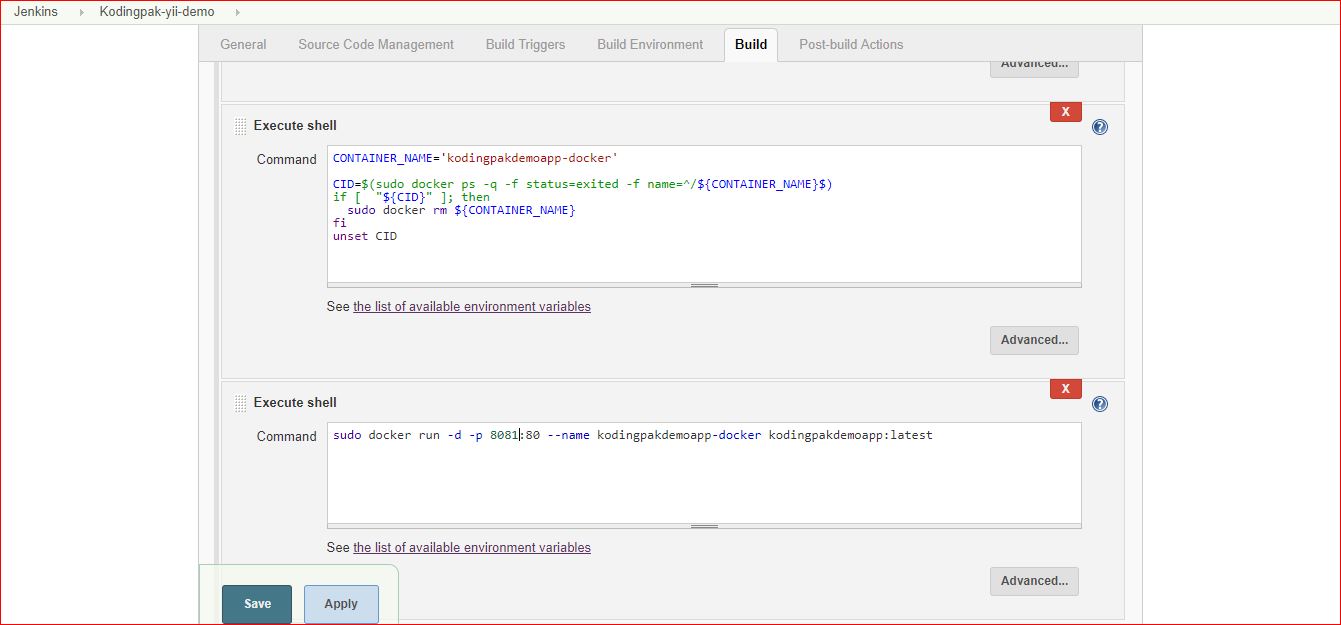Expand Advanced settings under the container cleanup step

1034,340
